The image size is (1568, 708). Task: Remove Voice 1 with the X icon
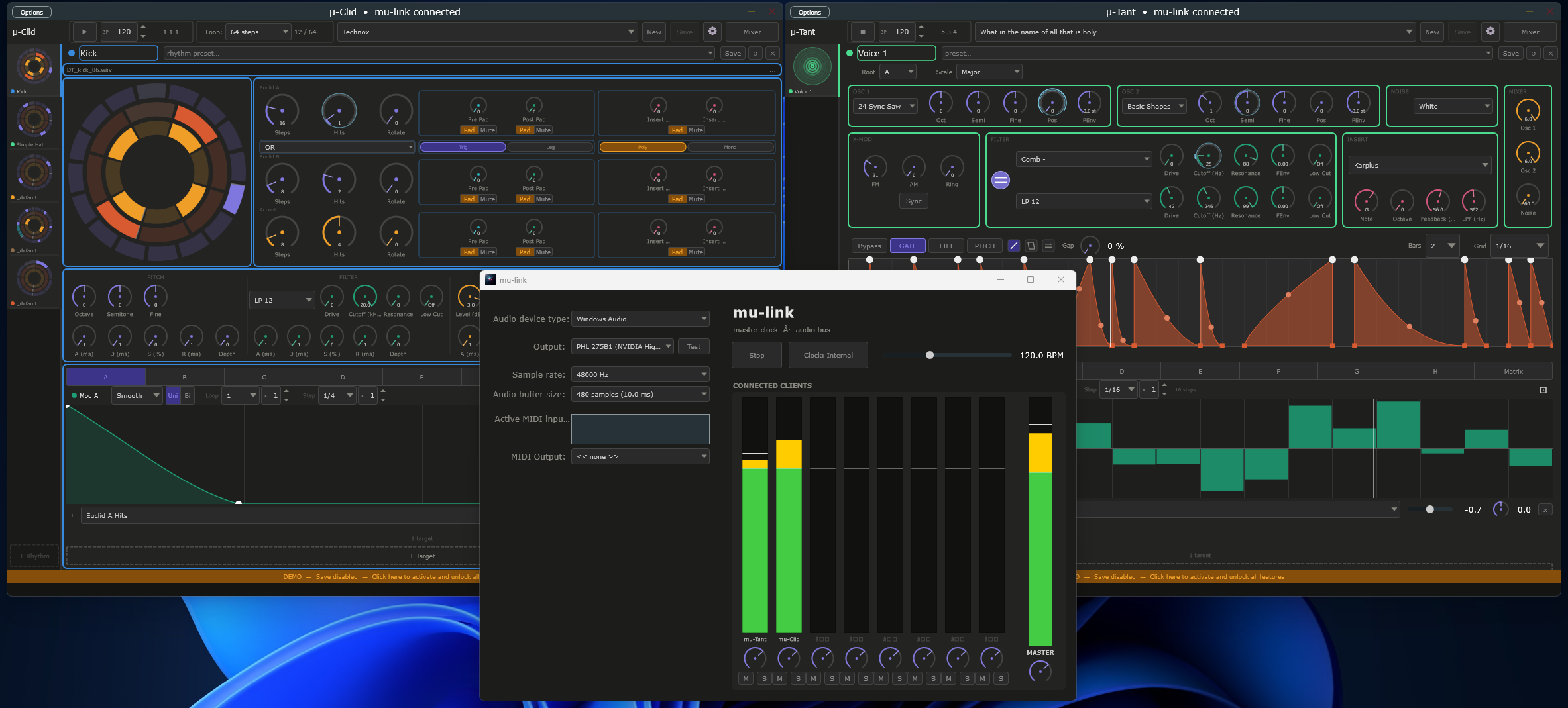(1550, 53)
